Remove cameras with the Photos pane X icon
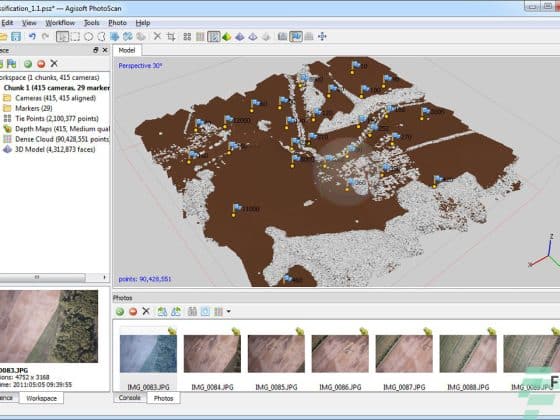The width and height of the screenshot is (560, 420). click(x=146, y=311)
